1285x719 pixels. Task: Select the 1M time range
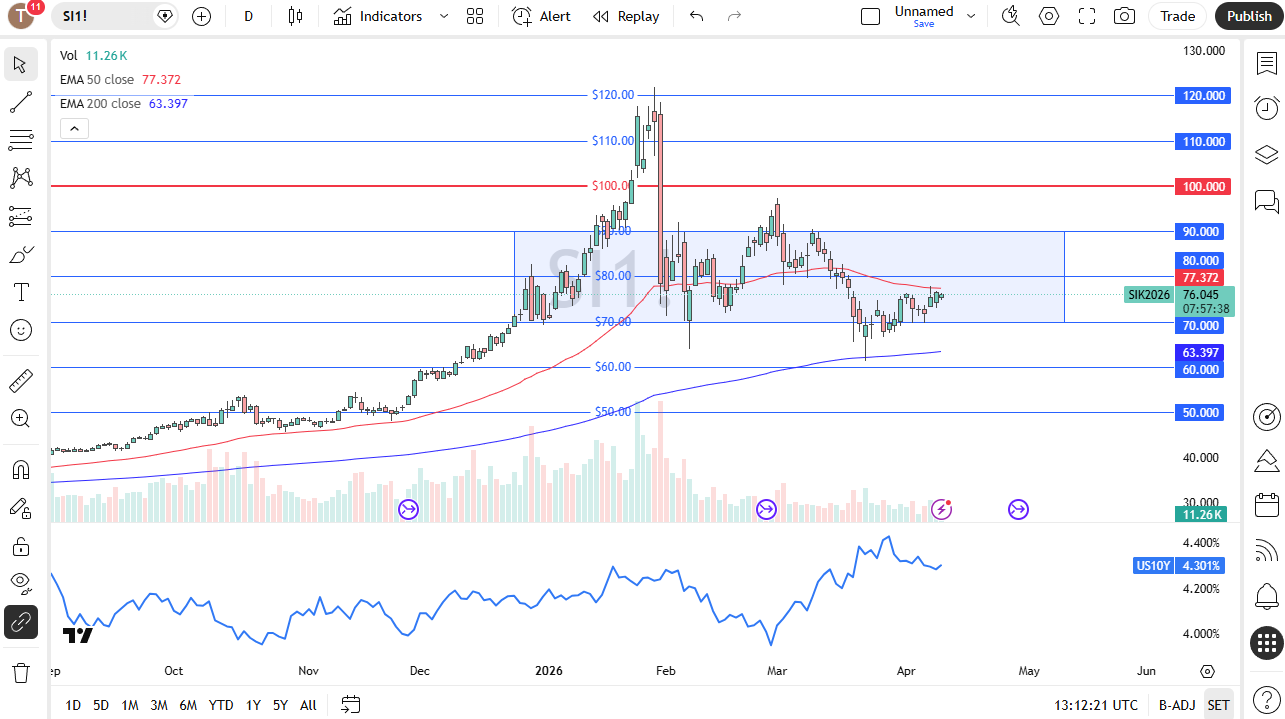130,705
